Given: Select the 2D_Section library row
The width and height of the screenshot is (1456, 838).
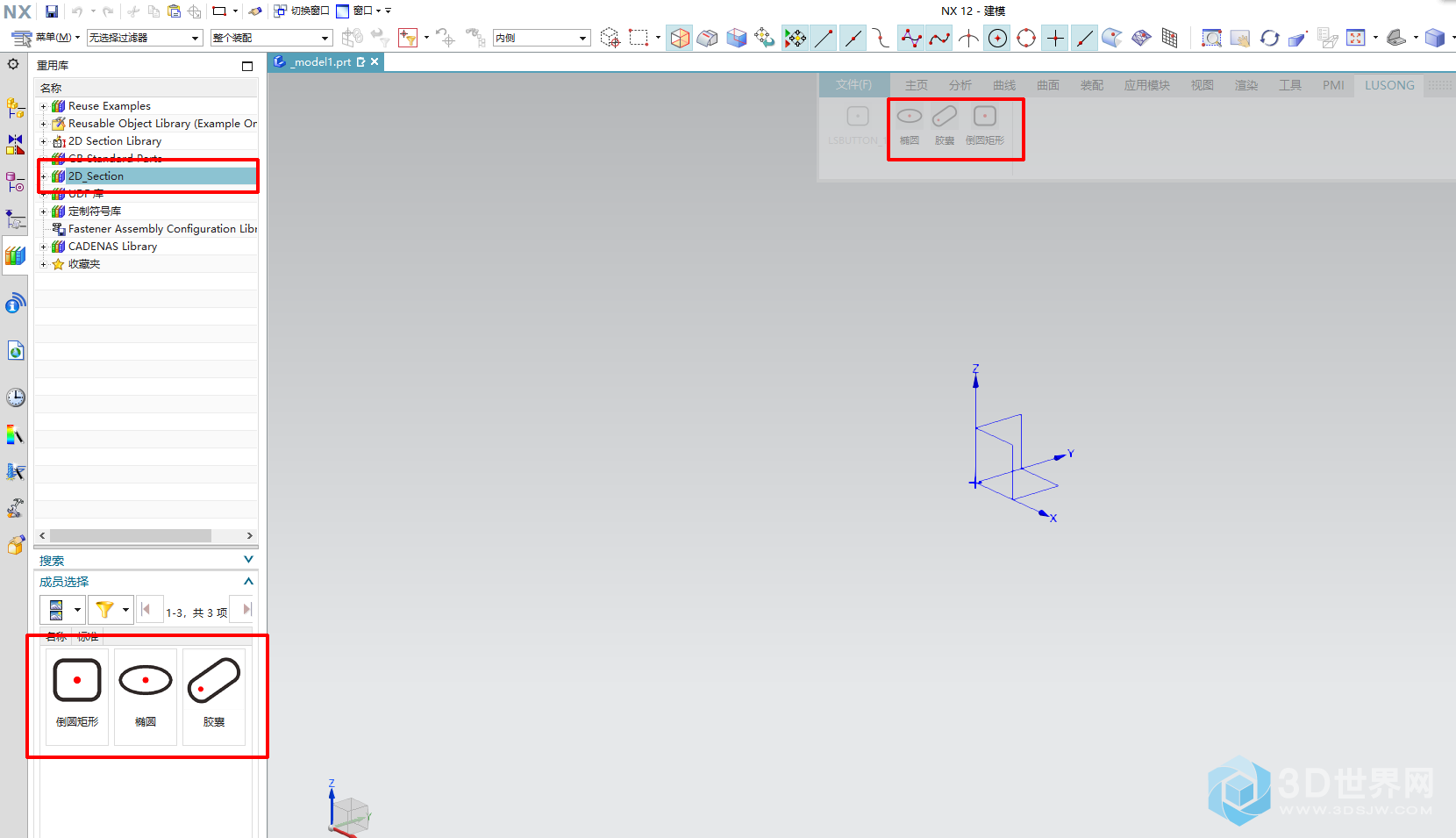Looking at the screenshot, I should (x=147, y=176).
